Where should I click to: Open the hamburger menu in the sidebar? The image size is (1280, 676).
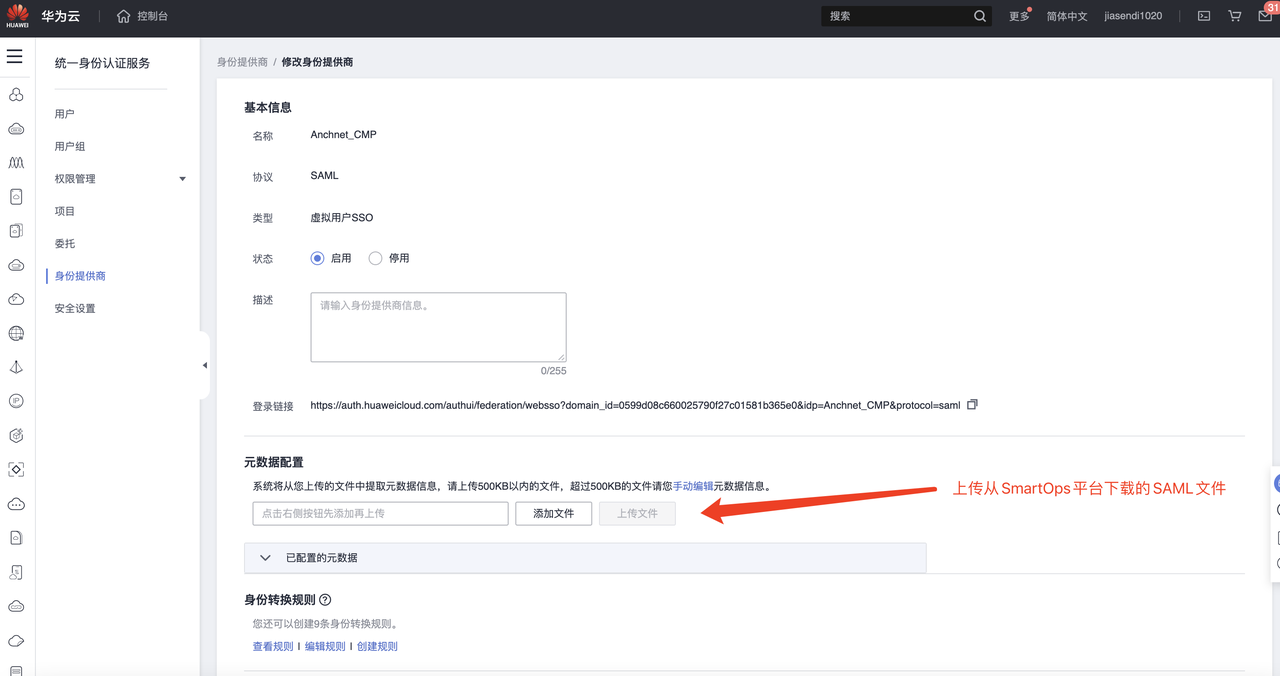pos(14,56)
